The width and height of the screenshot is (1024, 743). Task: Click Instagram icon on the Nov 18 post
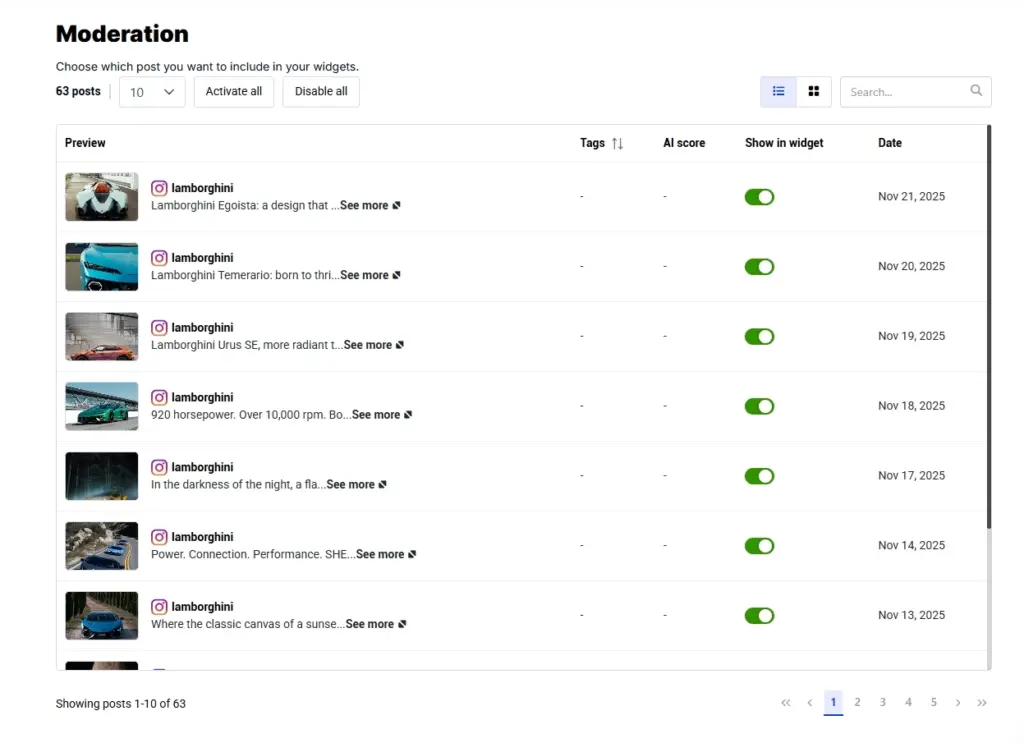[159, 397]
